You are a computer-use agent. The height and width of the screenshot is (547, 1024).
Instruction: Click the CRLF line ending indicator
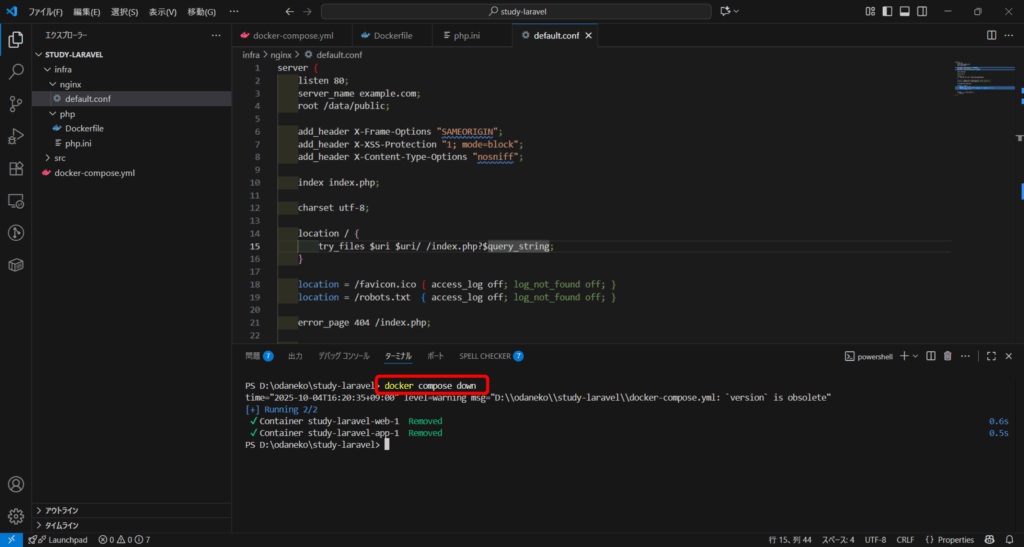click(x=906, y=540)
